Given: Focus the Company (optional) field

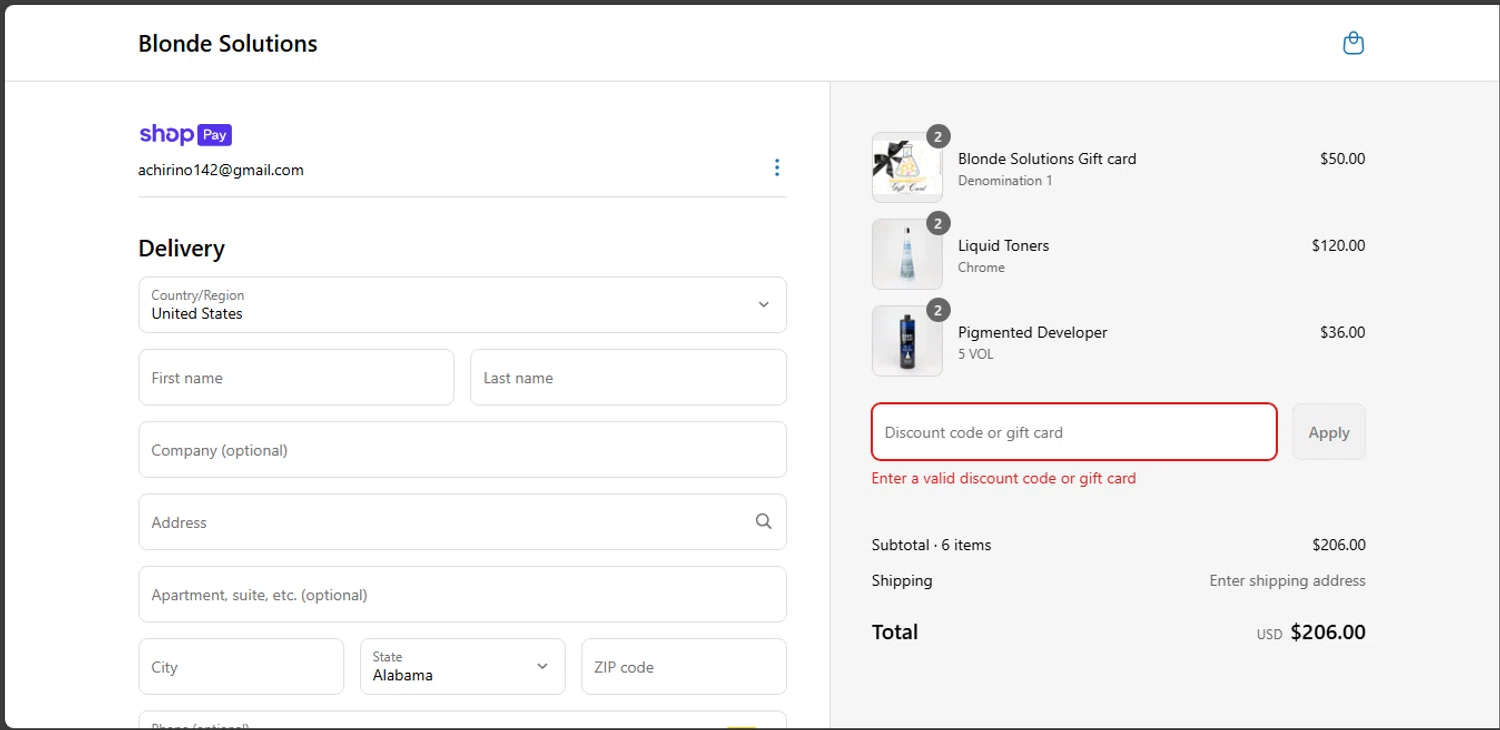Looking at the screenshot, I should pos(462,450).
